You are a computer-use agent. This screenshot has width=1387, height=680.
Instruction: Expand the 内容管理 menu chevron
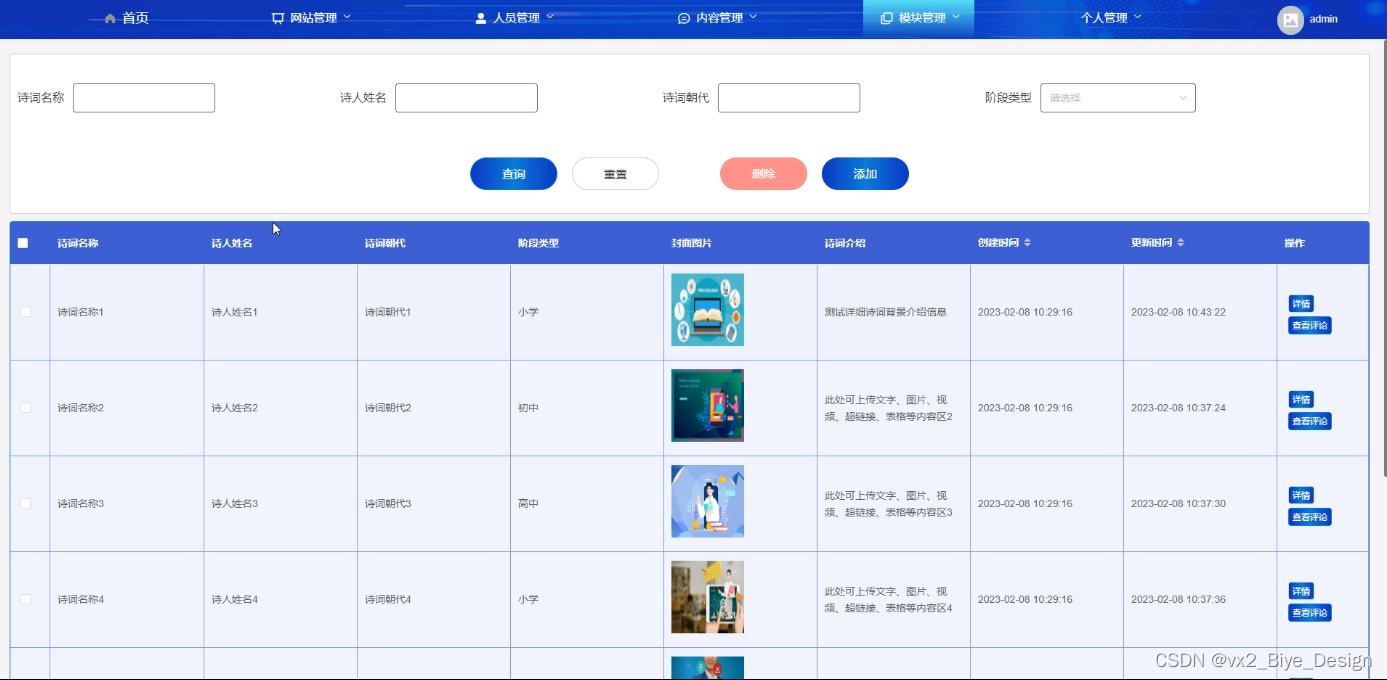click(x=753, y=17)
